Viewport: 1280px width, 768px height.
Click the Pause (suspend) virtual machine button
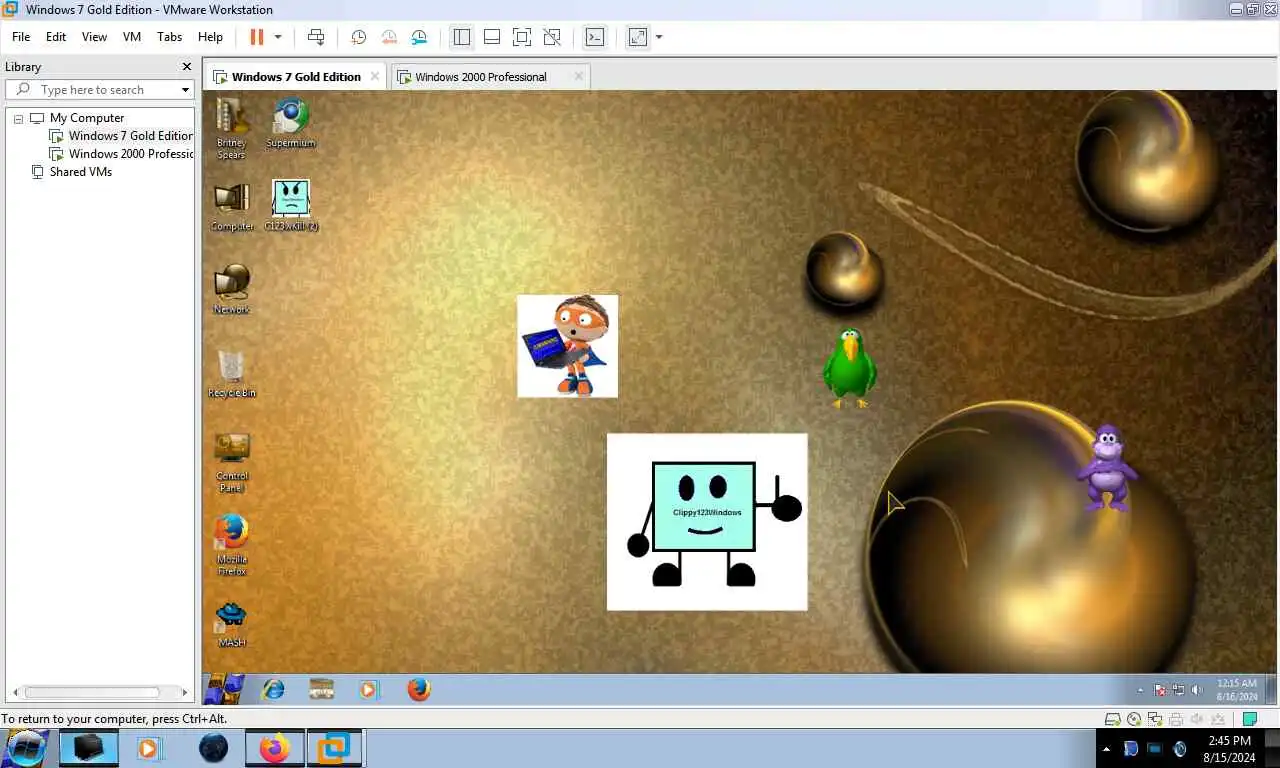(256, 37)
